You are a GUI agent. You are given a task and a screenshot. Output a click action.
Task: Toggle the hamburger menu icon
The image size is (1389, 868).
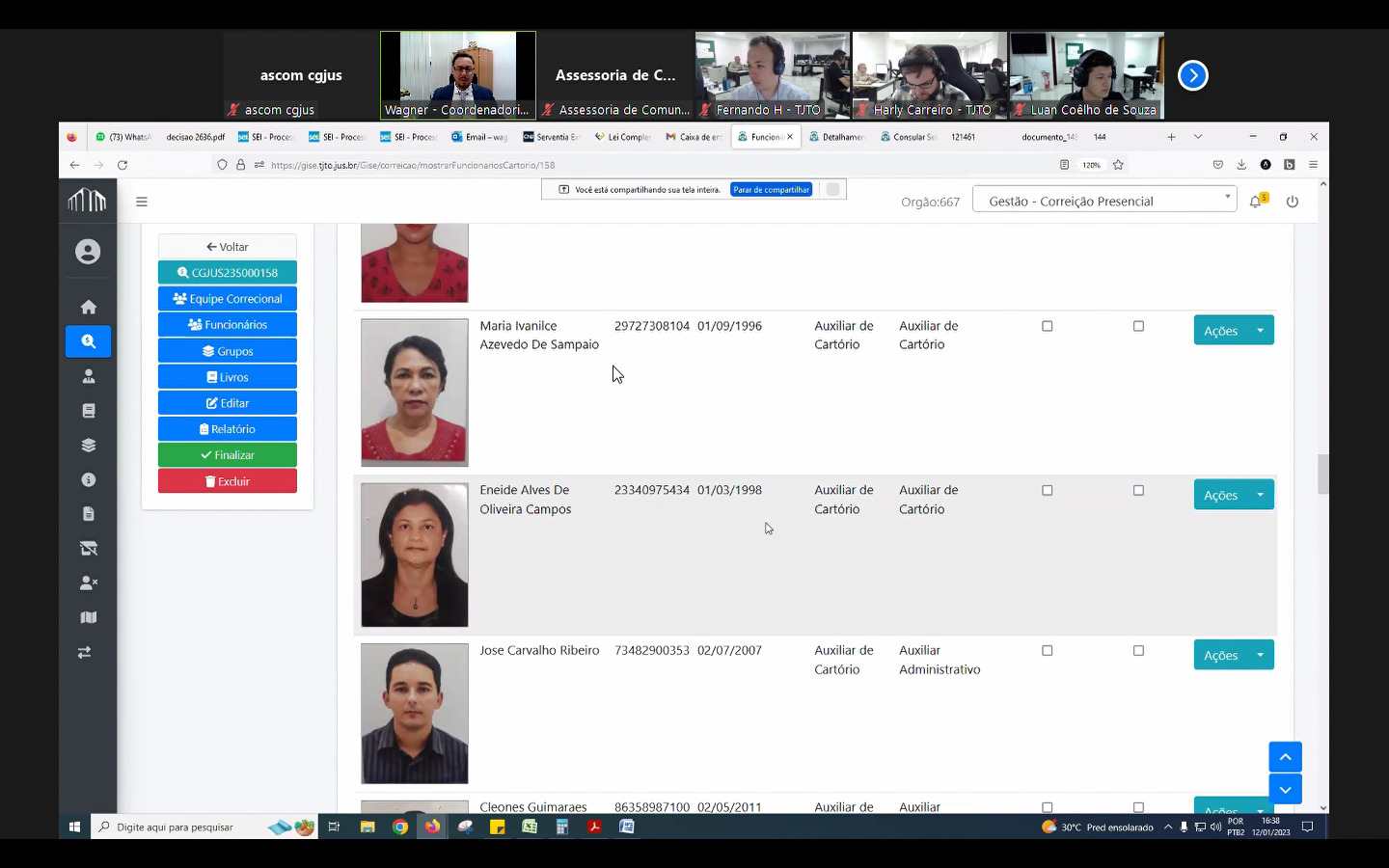142,202
